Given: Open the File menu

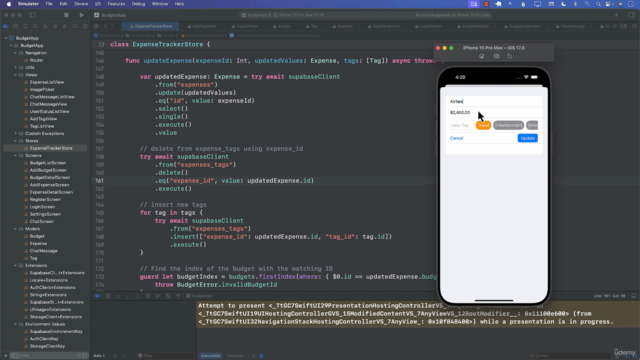Looking at the screenshot, I should point(49,4).
